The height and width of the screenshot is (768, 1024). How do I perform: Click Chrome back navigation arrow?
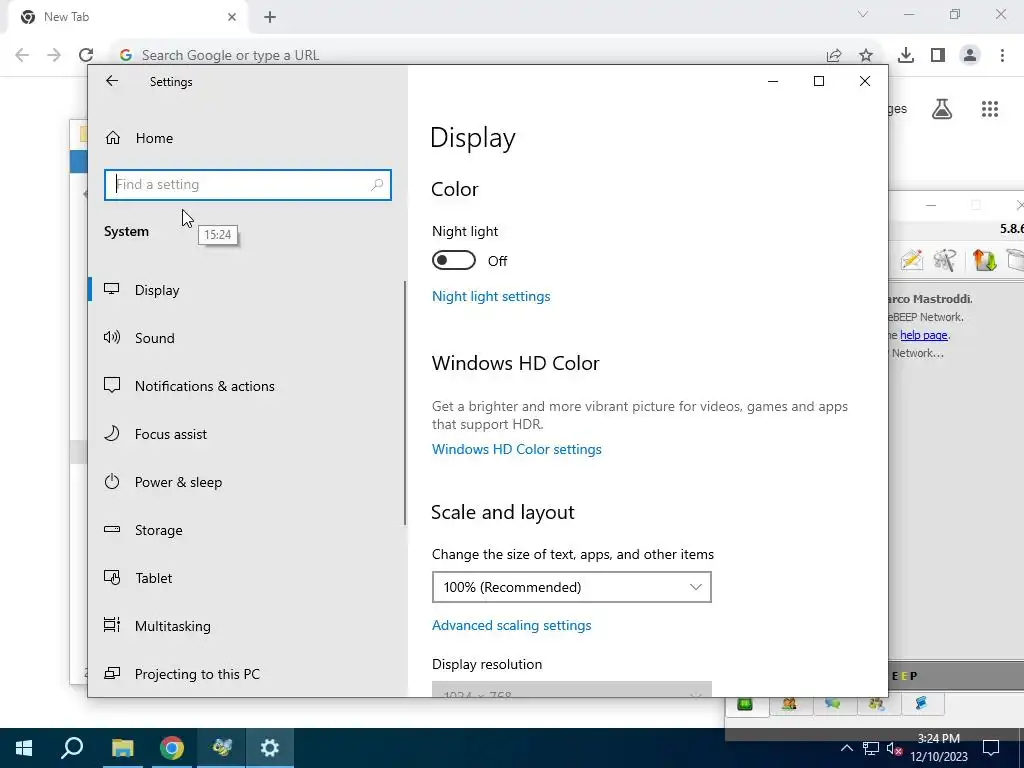click(22, 55)
